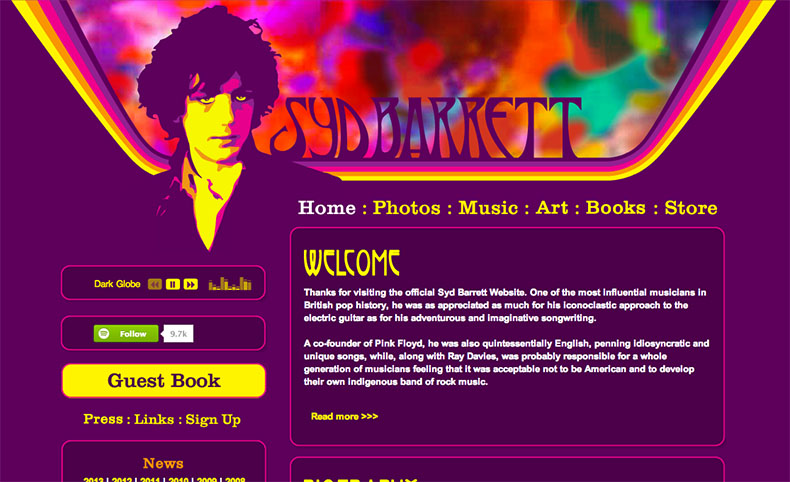Open the Photos section
Screen dimensions: 790x482
407,208
